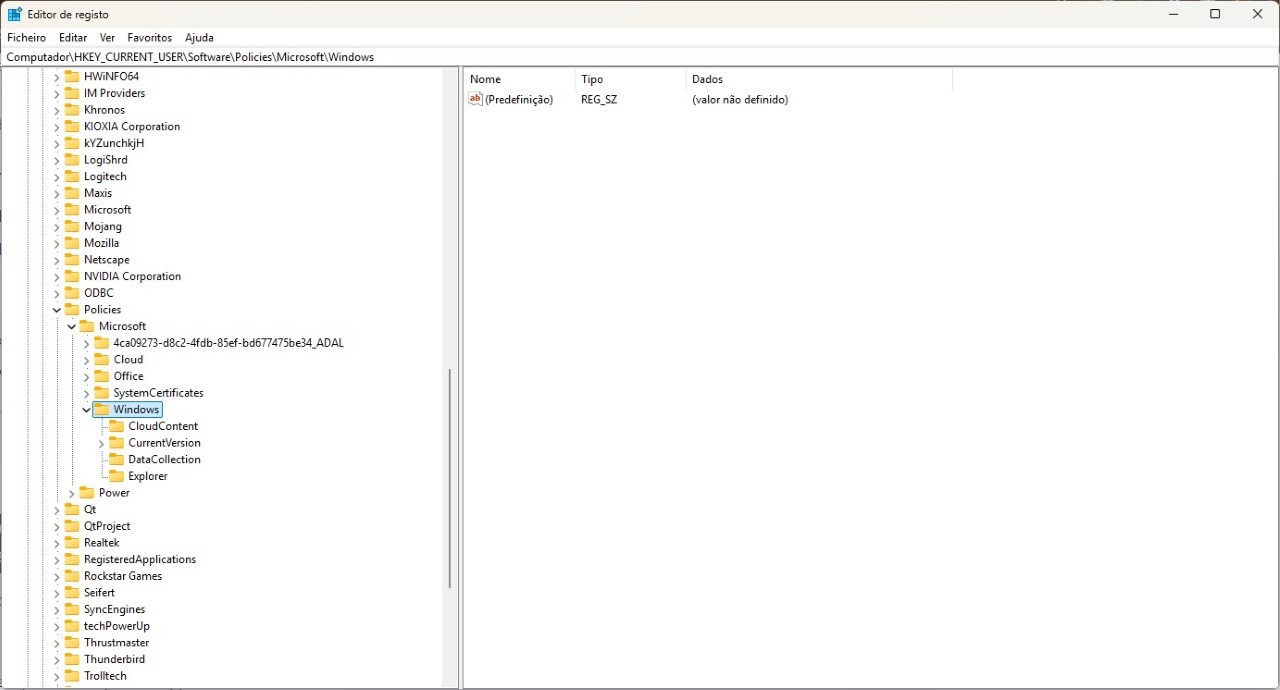Click the Rockstar Games folder icon
Image resolution: width=1280 pixels, height=690 pixels.
(x=72, y=576)
